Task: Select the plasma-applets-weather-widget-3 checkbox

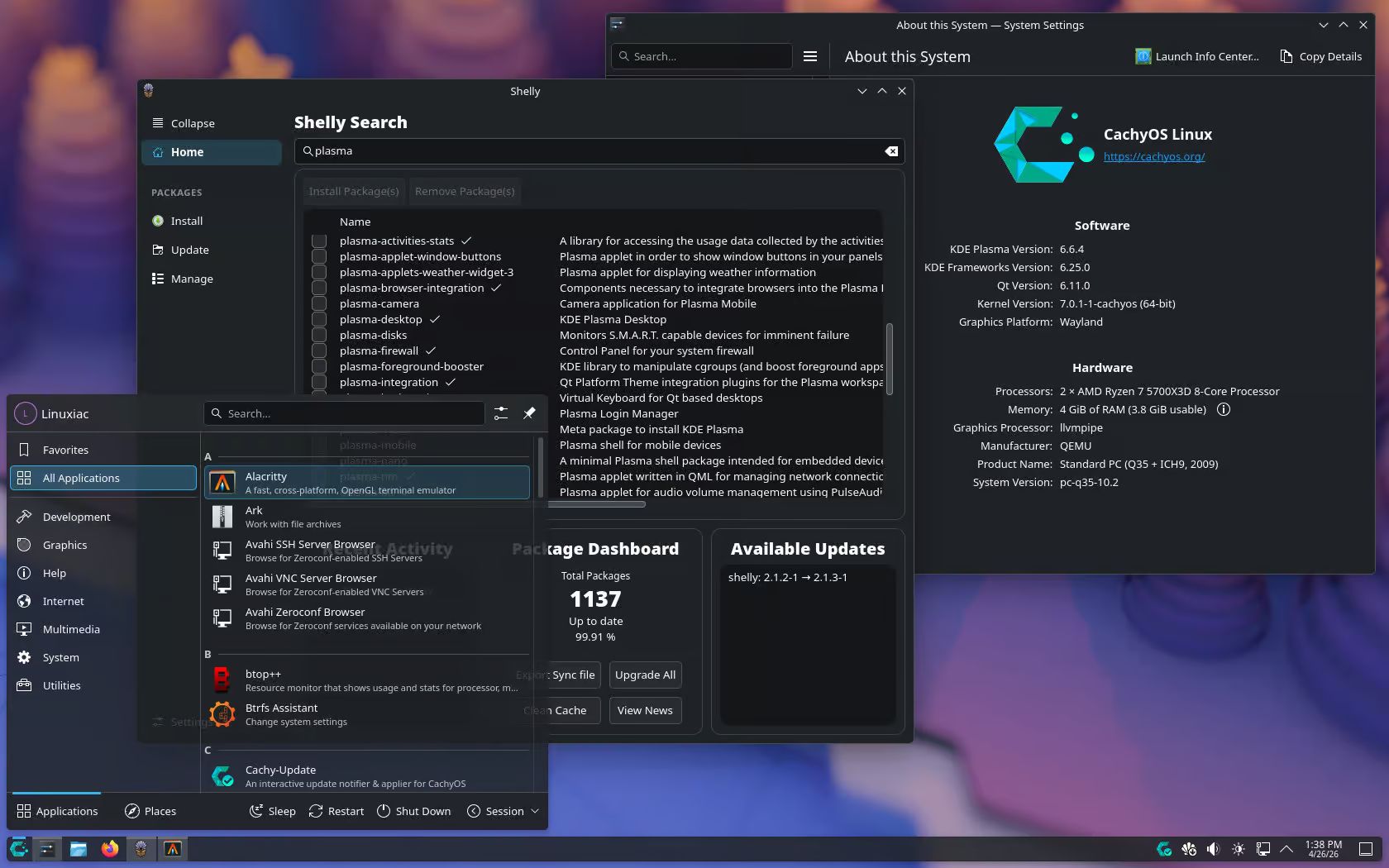Action: tap(318, 273)
